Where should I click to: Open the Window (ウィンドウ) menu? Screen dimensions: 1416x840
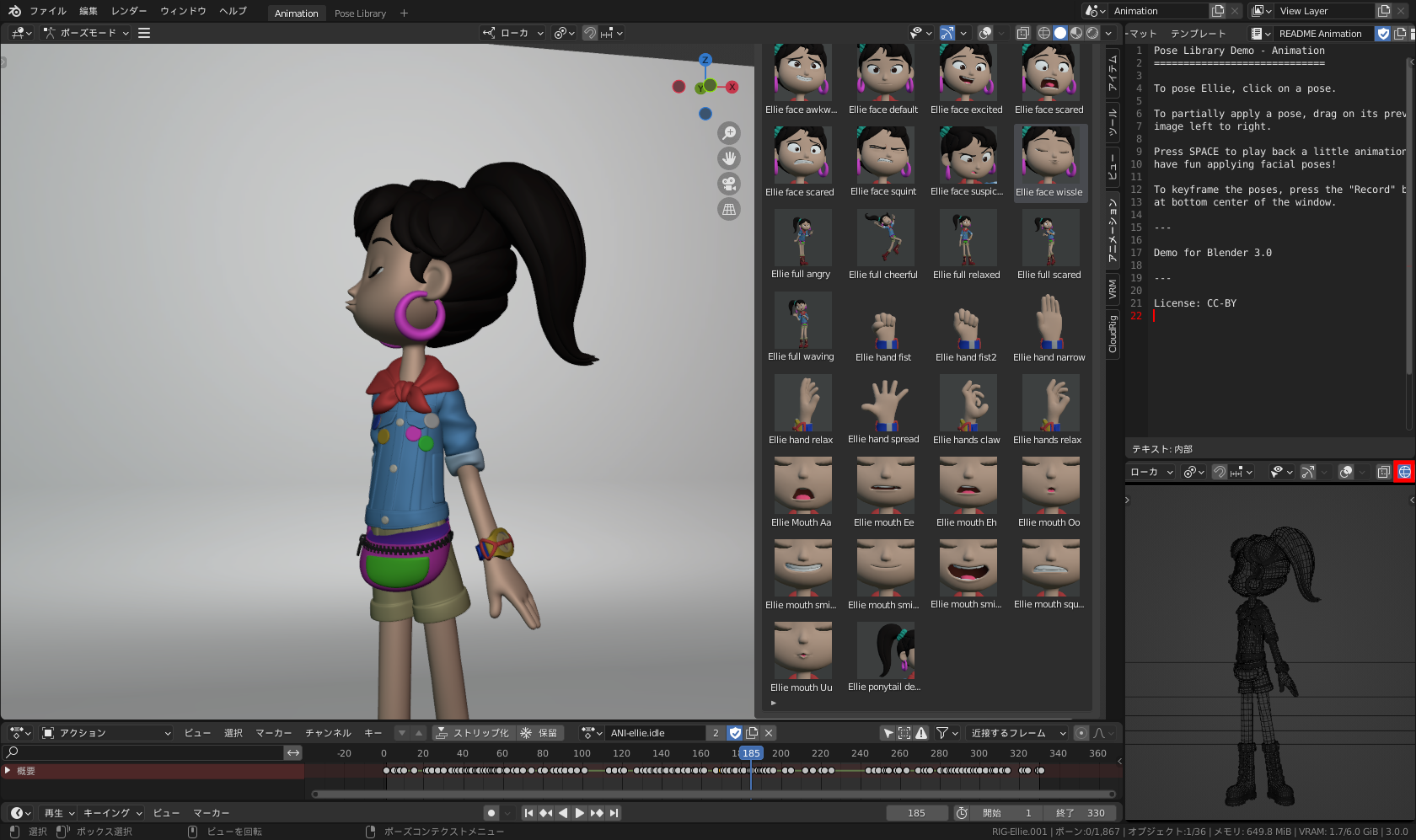click(183, 11)
